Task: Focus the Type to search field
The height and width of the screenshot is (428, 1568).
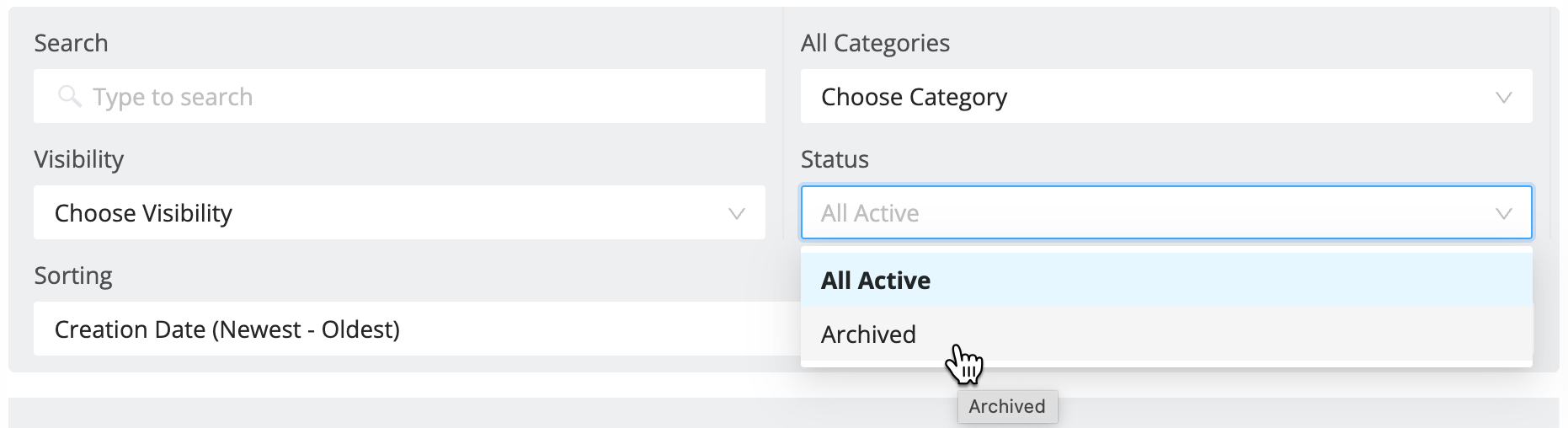Action: tap(399, 97)
